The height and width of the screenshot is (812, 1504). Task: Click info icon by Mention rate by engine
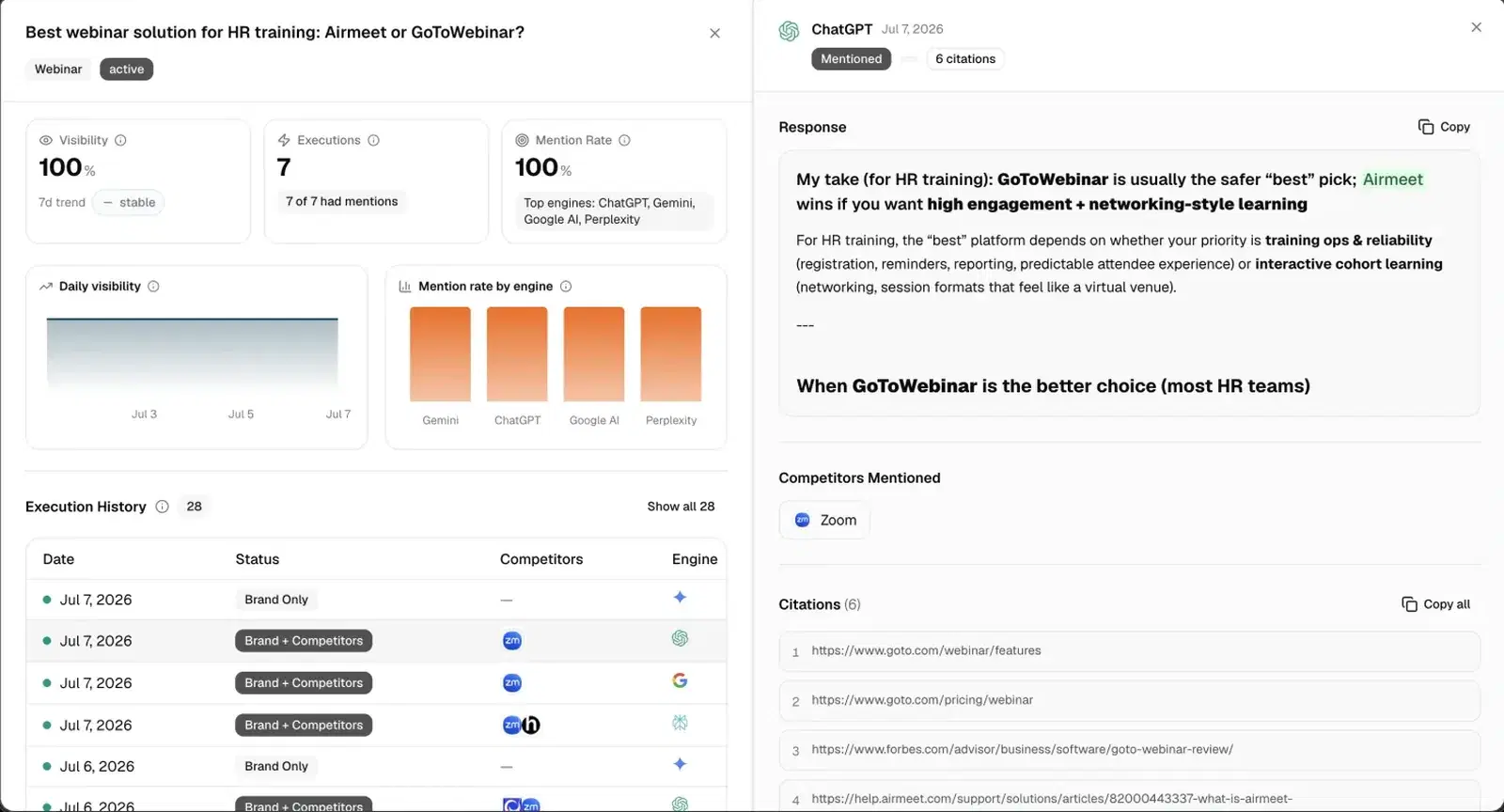(566, 287)
